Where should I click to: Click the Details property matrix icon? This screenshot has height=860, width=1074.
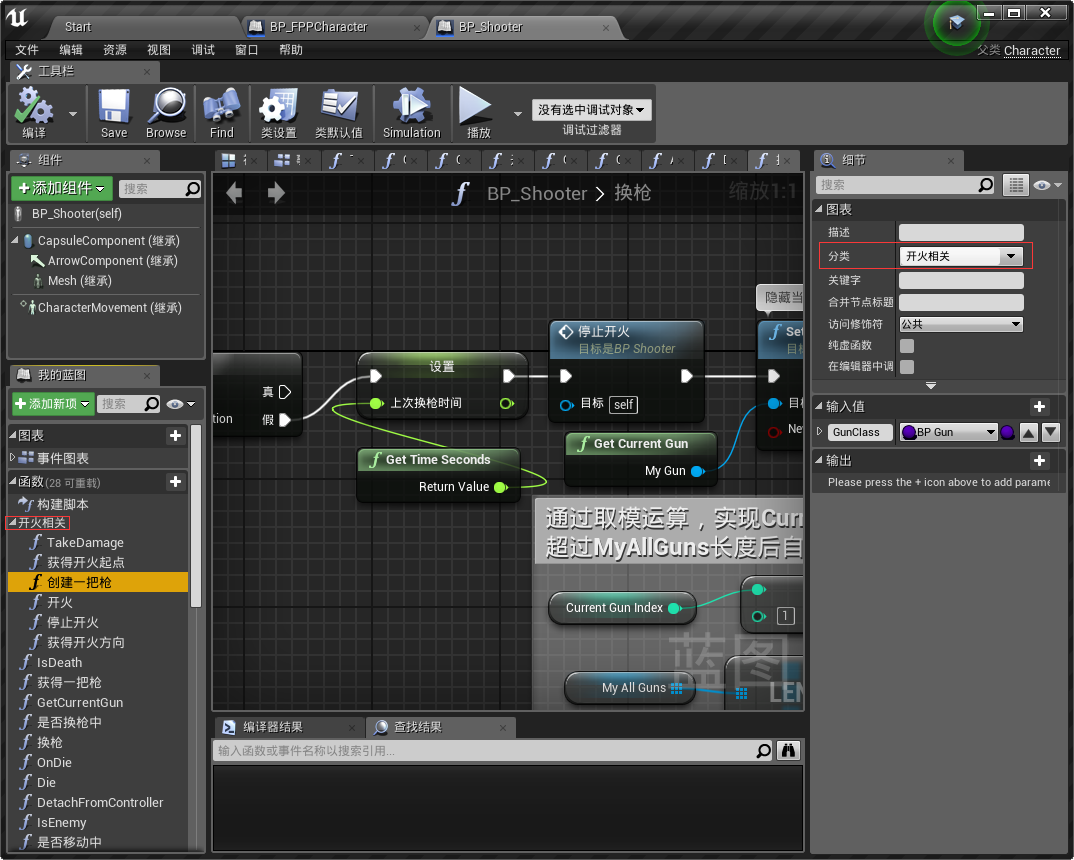(1016, 185)
